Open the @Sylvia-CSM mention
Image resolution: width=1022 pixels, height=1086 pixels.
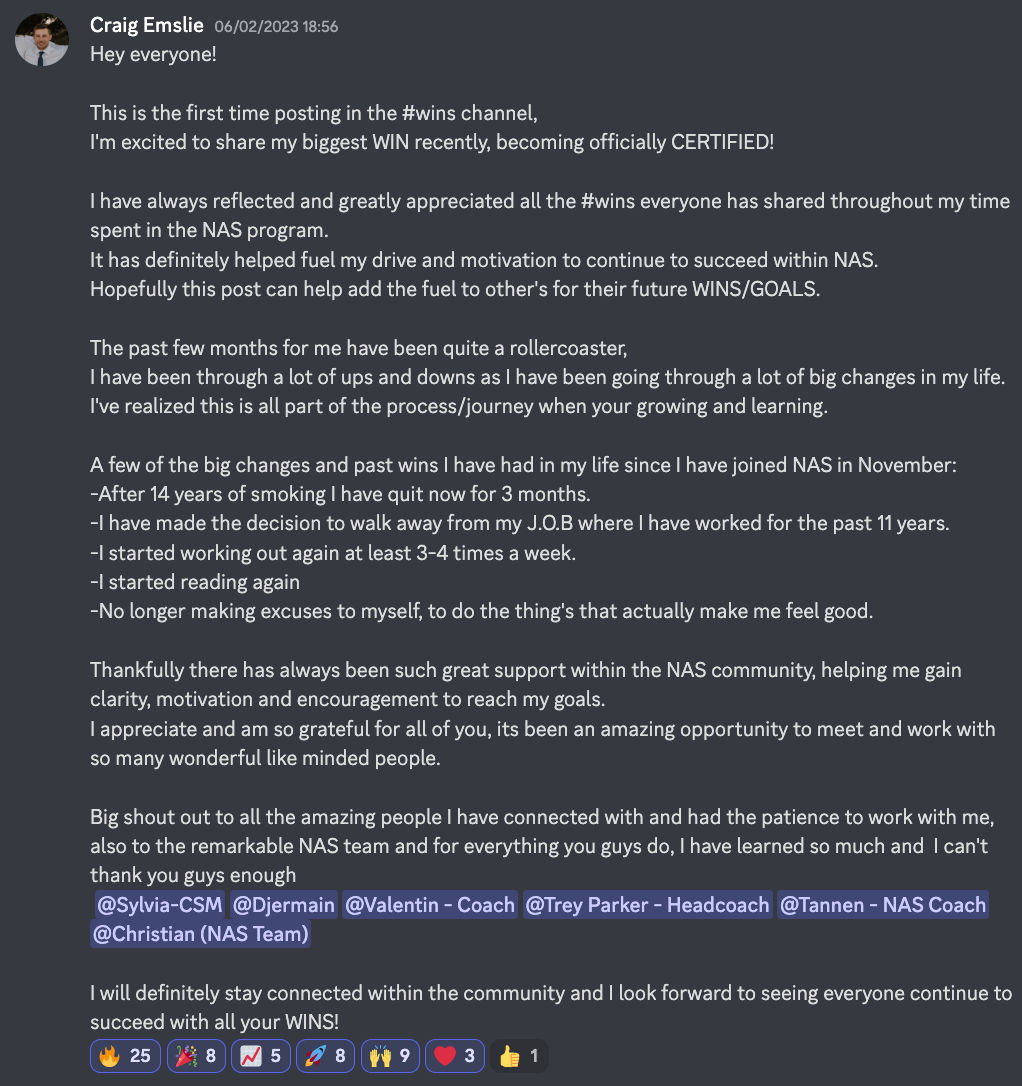(x=158, y=905)
